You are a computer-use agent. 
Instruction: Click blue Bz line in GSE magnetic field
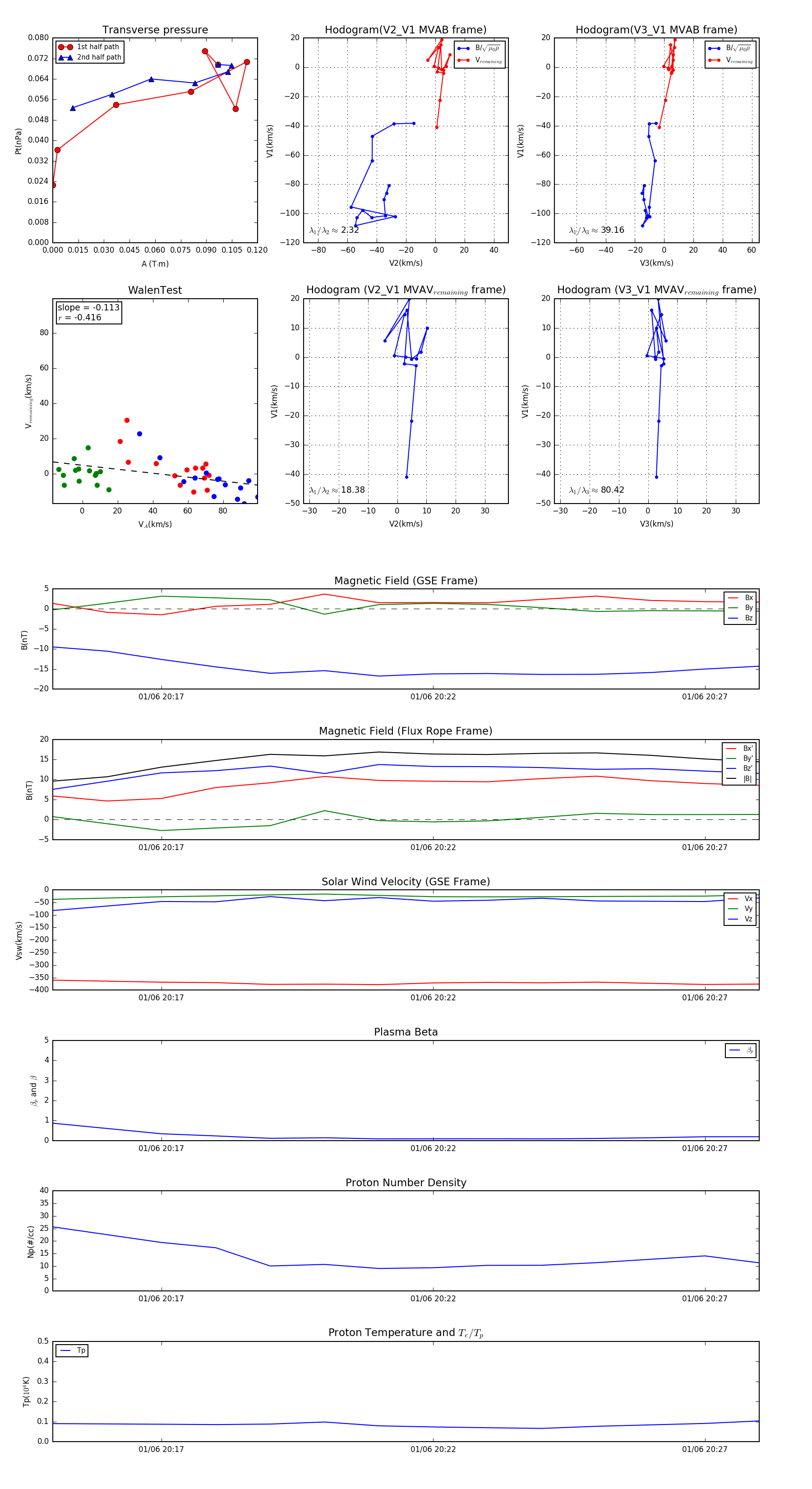tap(405, 675)
